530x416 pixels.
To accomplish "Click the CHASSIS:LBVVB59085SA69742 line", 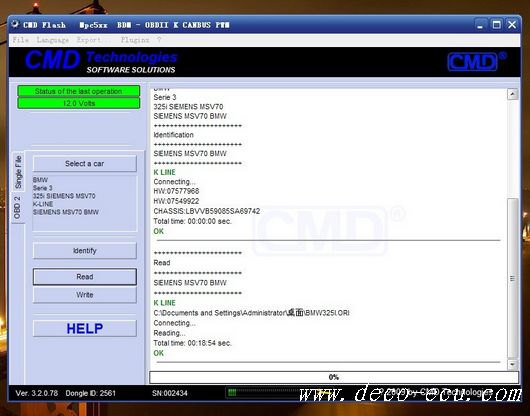I will 207,211.
